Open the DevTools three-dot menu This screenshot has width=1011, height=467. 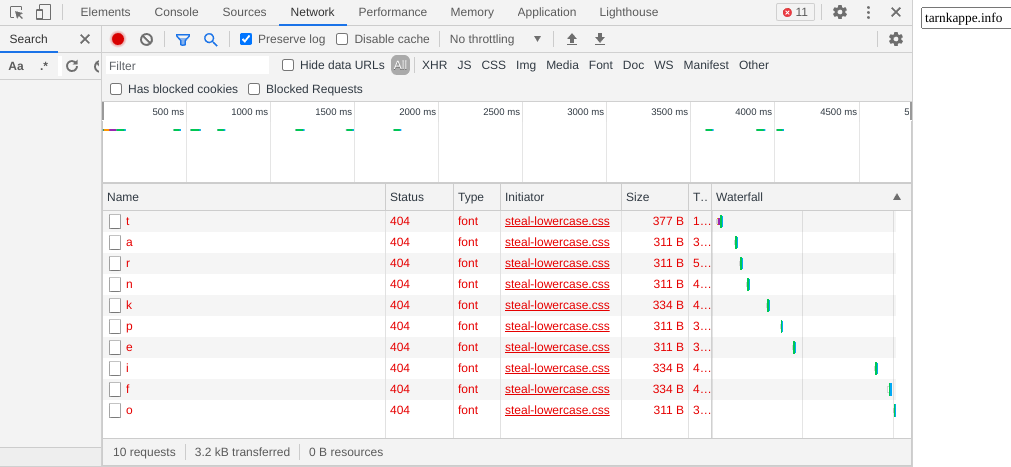[868, 12]
